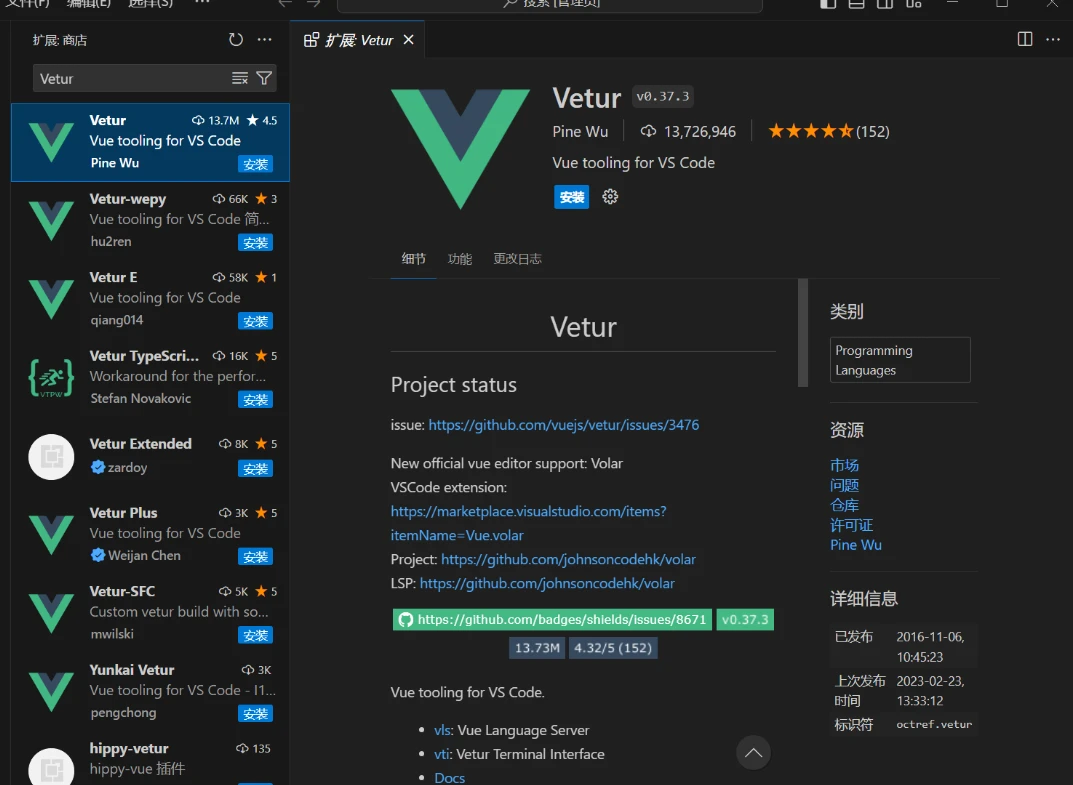Click the 13.73M installs badge
Screen dimensions: 1073x785
(x=537, y=648)
